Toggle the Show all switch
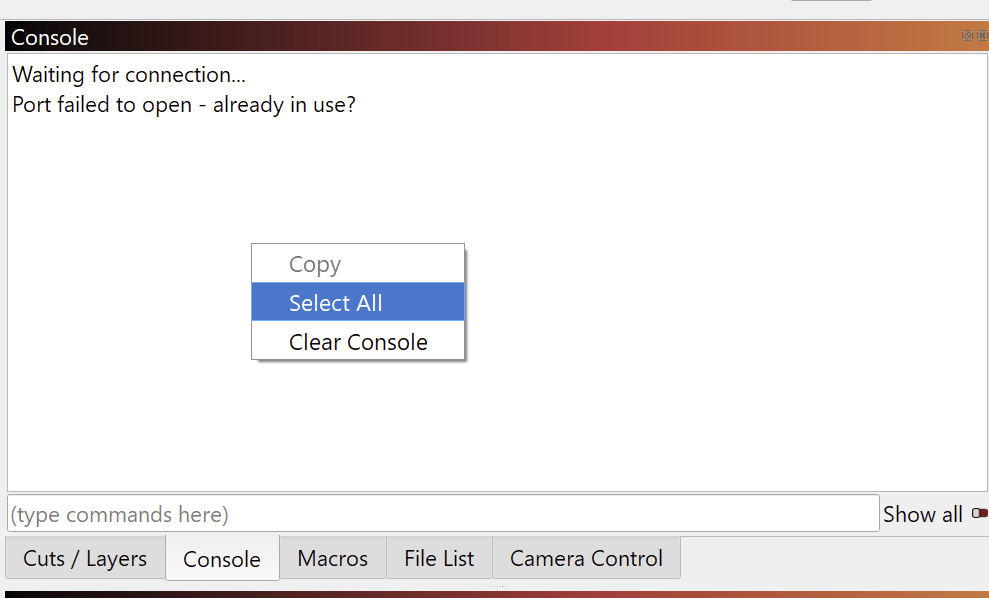 coord(980,513)
